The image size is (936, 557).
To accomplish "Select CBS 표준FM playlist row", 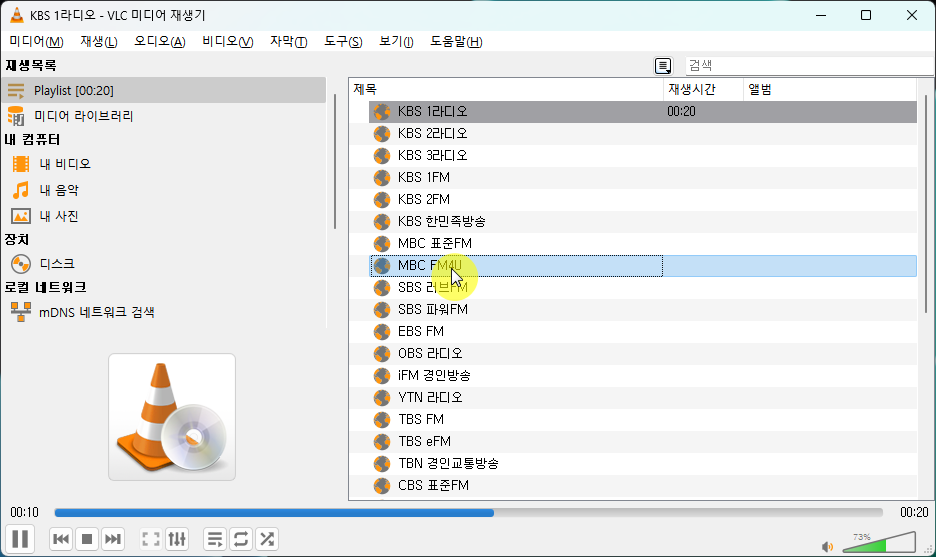I will coord(643,485).
